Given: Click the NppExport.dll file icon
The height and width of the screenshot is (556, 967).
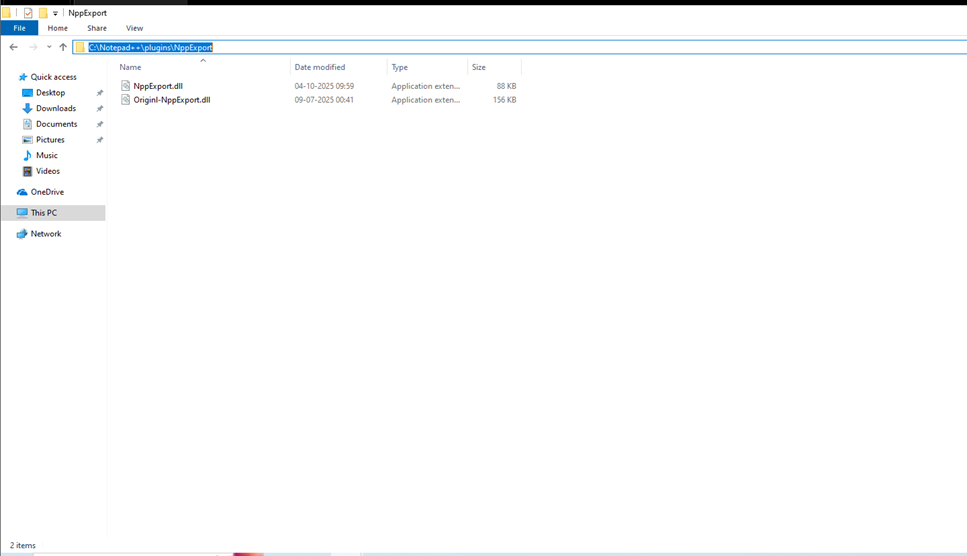Looking at the screenshot, I should pyautogui.click(x=125, y=86).
